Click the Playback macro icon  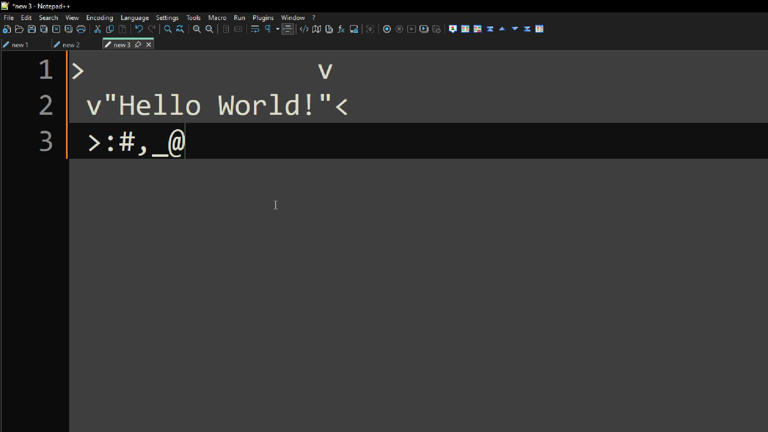[411, 29]
